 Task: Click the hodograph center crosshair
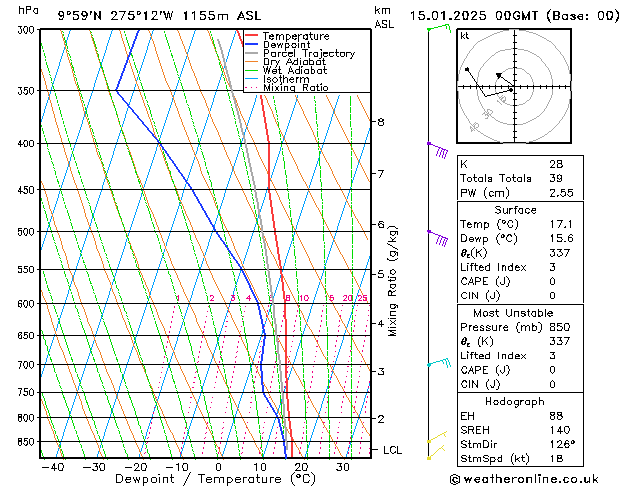click(515, 87)
